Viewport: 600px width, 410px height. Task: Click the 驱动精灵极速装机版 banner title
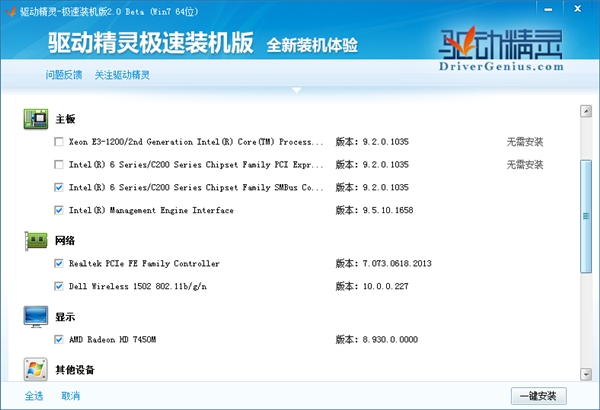point(151,42)
